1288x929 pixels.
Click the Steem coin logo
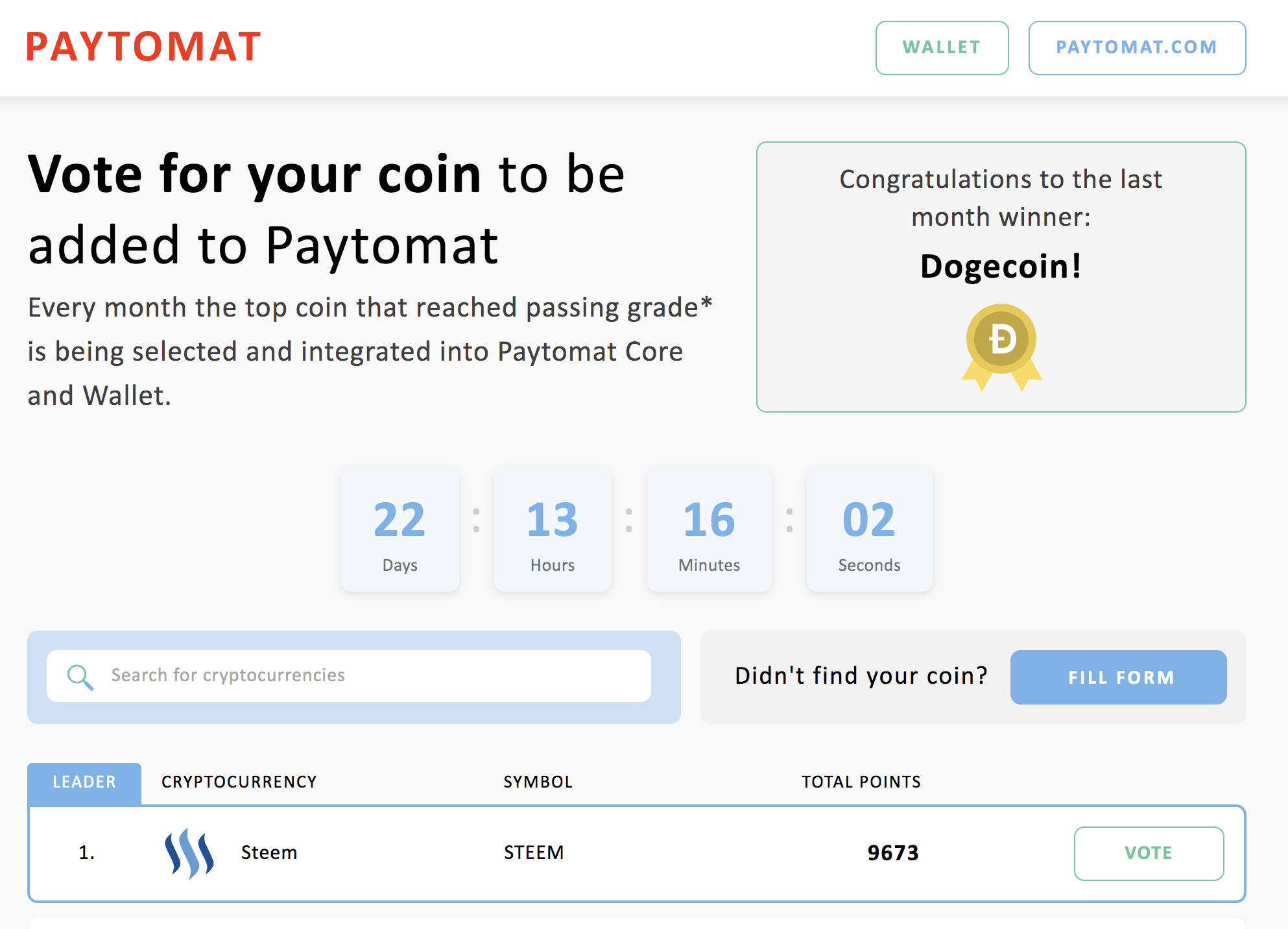[x=189, y=853]
